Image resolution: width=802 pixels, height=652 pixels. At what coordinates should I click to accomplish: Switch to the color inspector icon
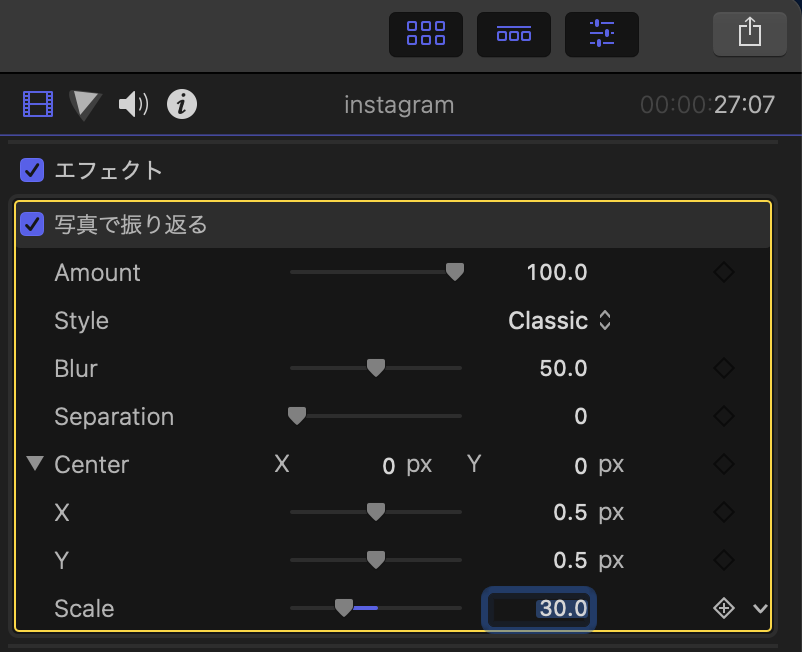tap(86, 104)
